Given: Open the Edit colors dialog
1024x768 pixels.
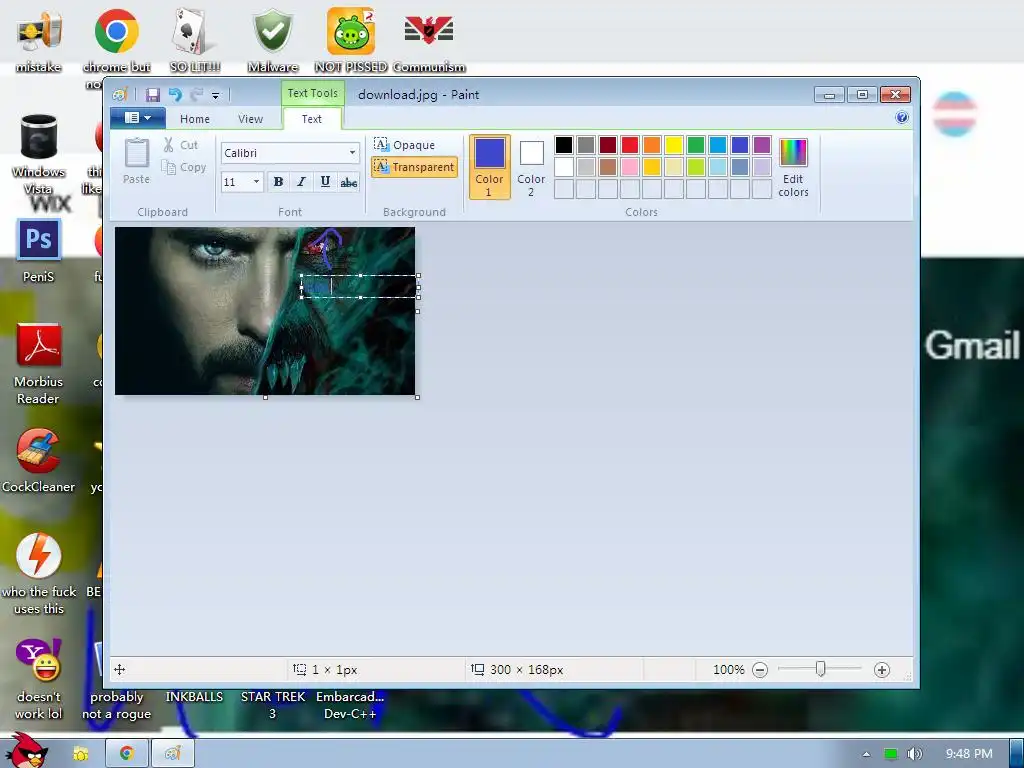Looking at the screenshot, I should click(x=793, y=167).
